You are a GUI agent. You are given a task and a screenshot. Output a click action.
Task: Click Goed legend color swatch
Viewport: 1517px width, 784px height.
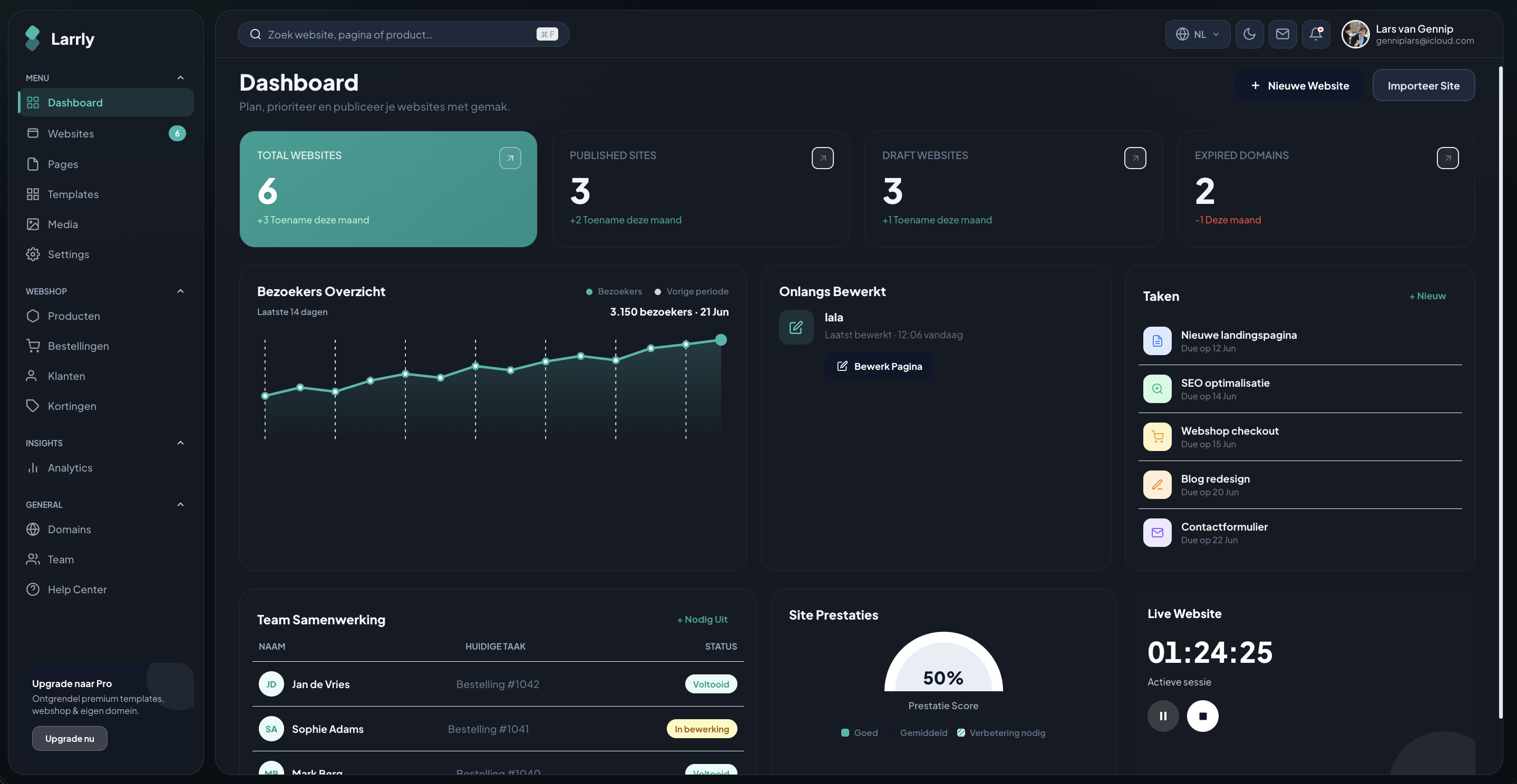(845, 733)
